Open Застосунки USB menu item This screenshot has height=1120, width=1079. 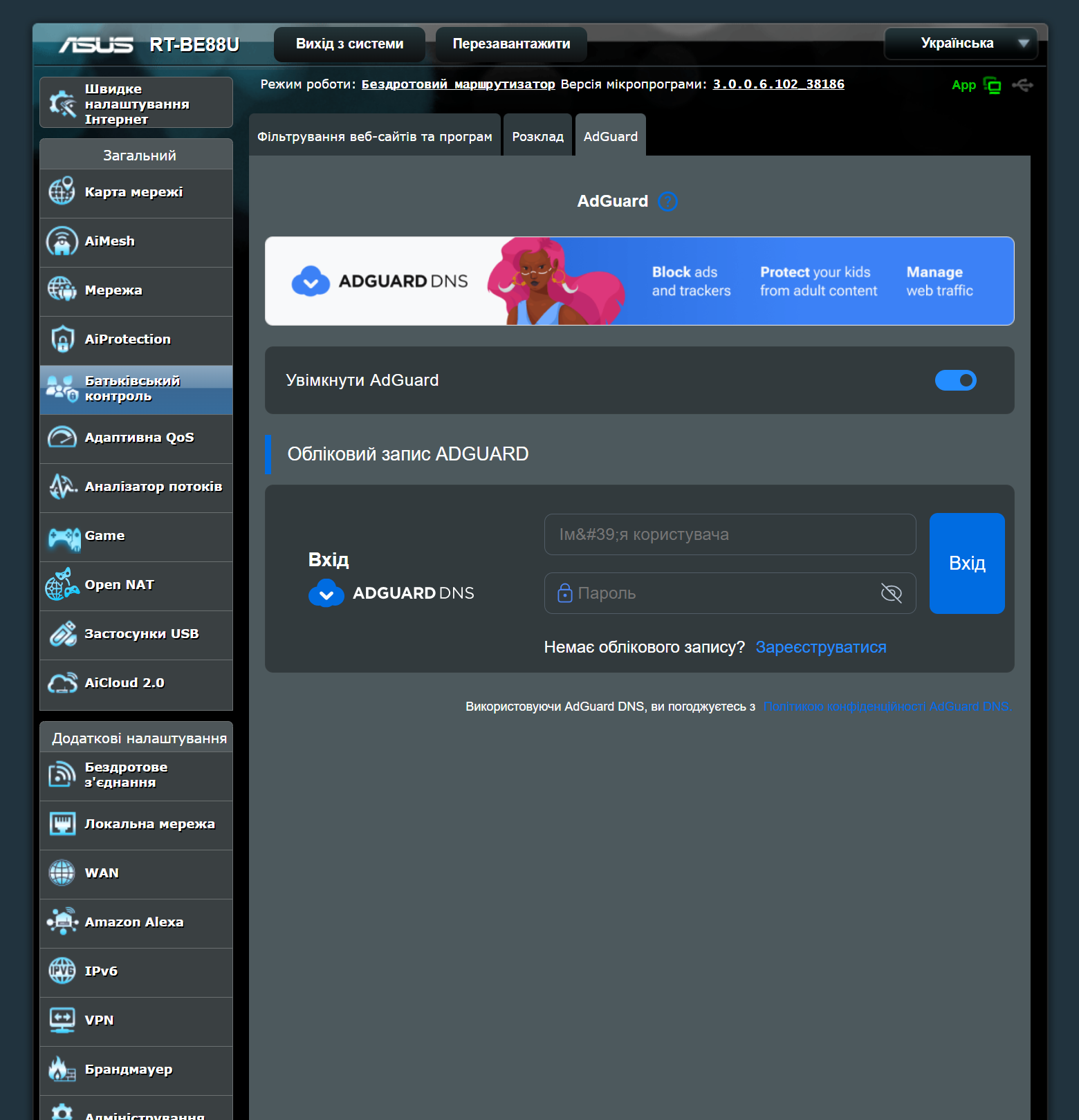[x=136, y=635]
